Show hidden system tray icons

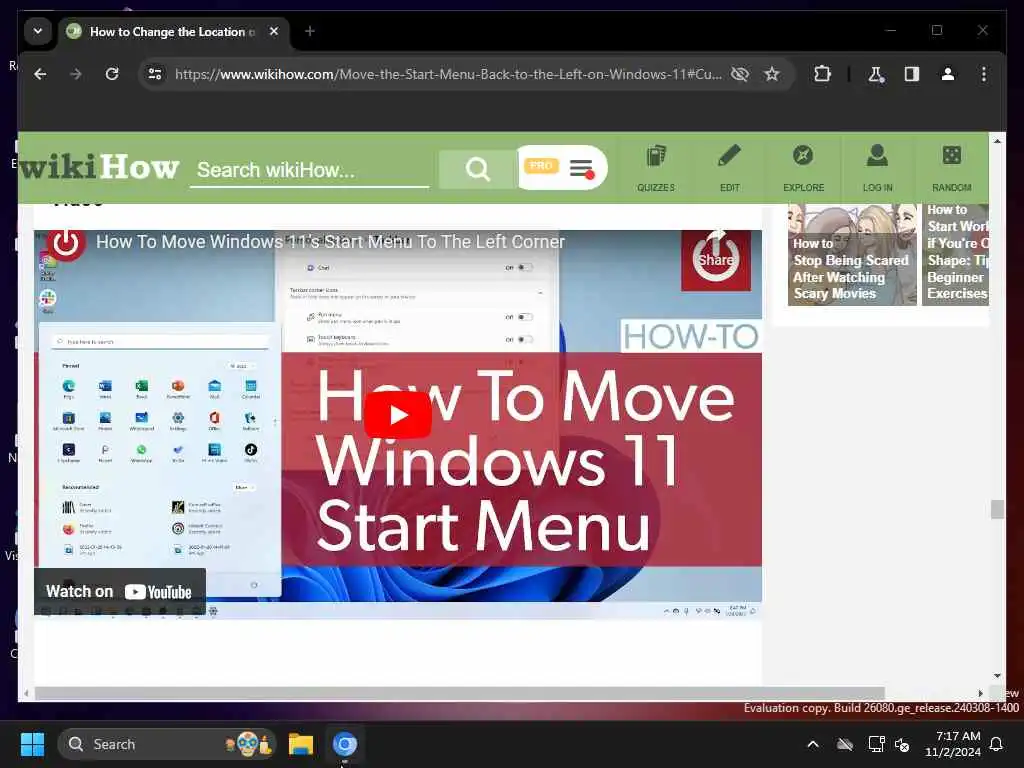click(x=813, y=744)
